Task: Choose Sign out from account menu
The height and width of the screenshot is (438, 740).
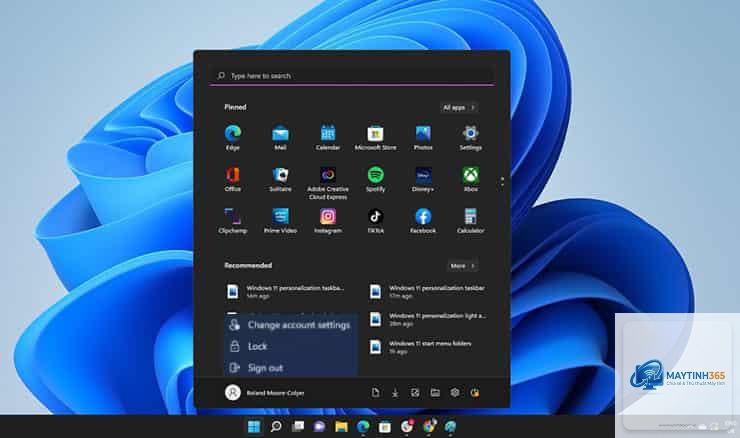Action: pyautogui.click(x=291, y=368)
